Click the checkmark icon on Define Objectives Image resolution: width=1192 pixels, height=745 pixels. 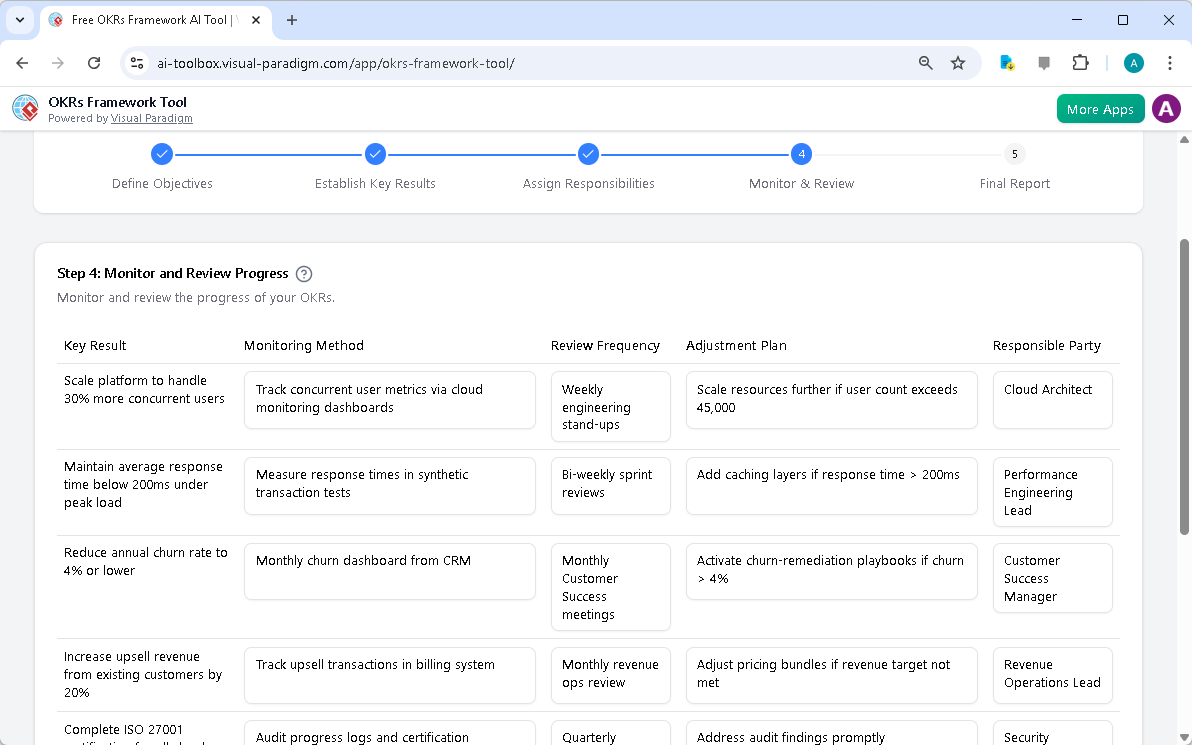click(162, 154)
